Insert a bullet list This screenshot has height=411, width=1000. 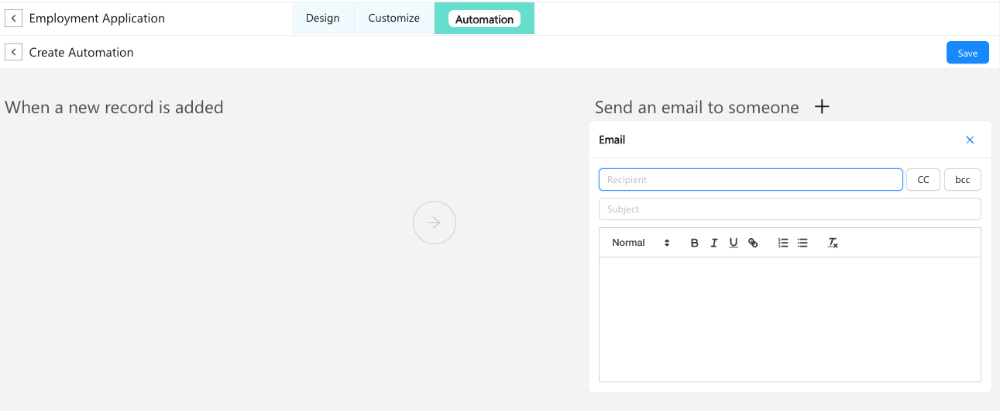point(802,243)
